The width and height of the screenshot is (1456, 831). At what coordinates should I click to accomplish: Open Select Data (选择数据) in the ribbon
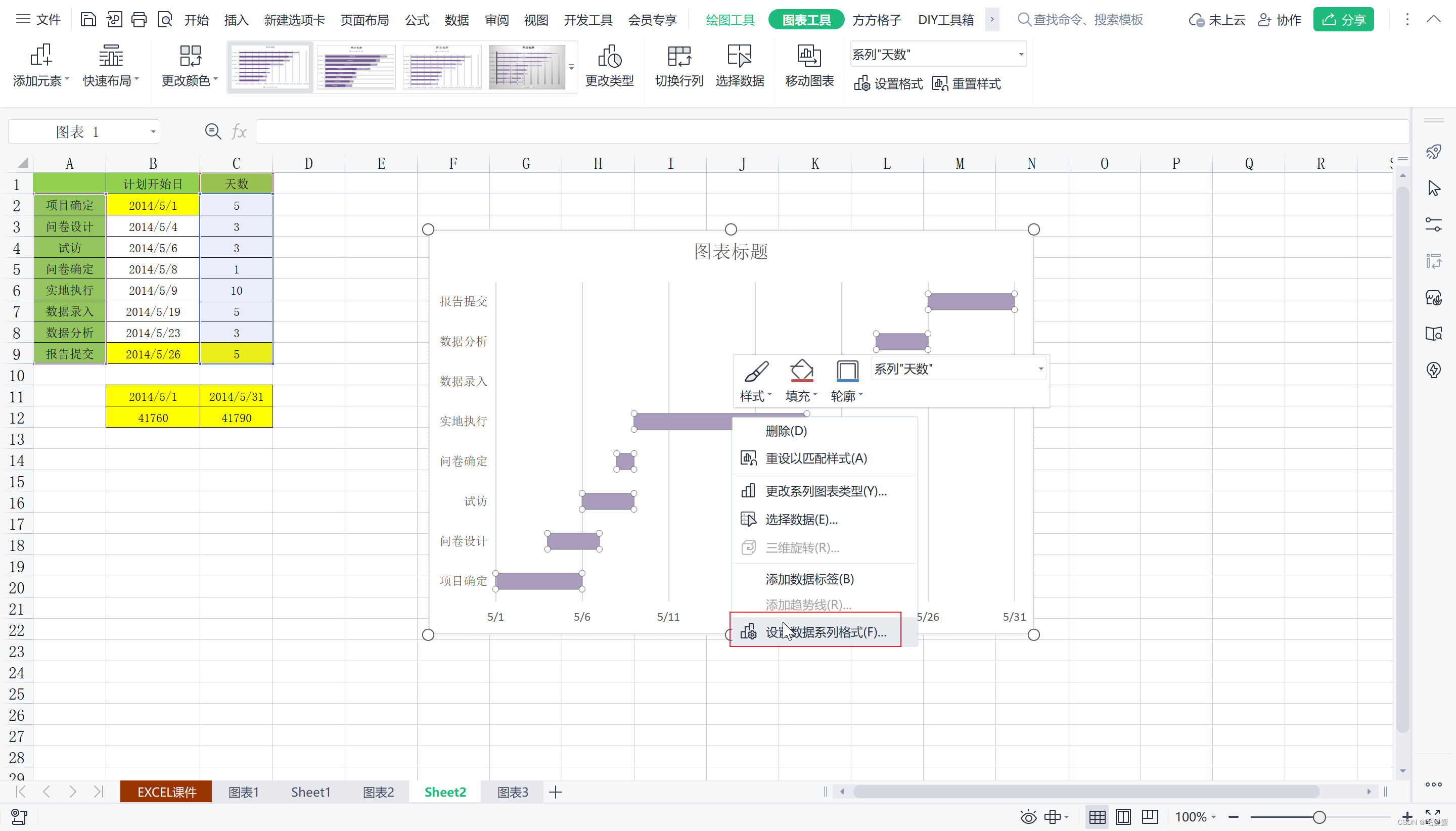(x=739, y=58)
